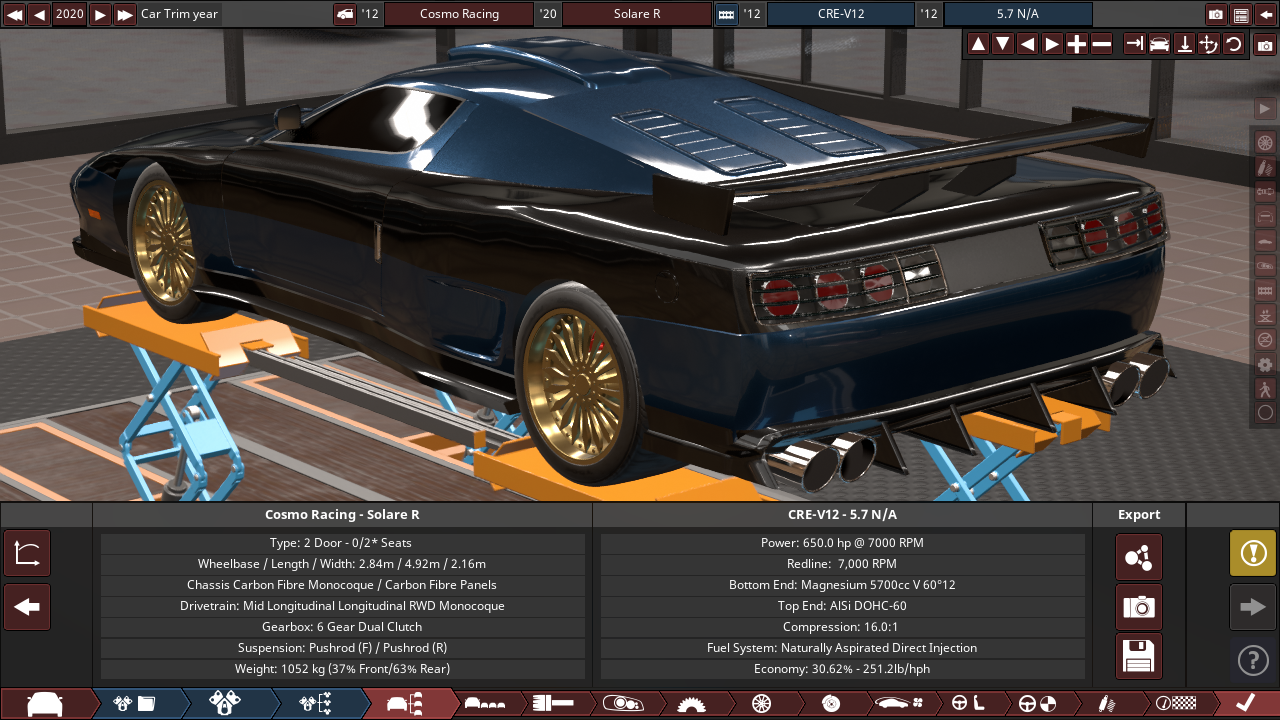Click the engine family icon in top bar

pos(726,14)
